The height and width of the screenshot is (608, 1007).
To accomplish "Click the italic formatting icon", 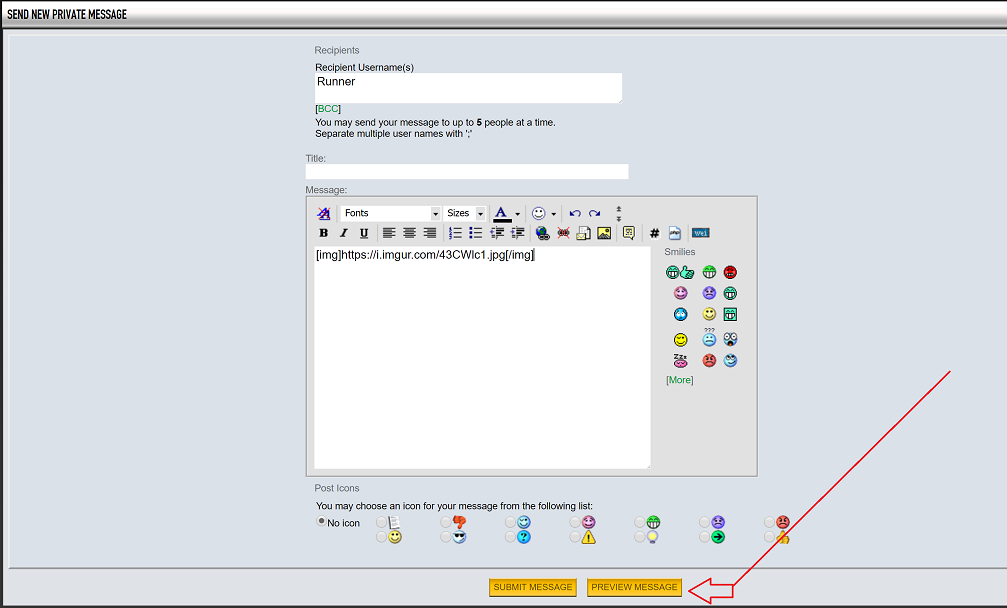I will pyautogui.click(x=343, y=233).
